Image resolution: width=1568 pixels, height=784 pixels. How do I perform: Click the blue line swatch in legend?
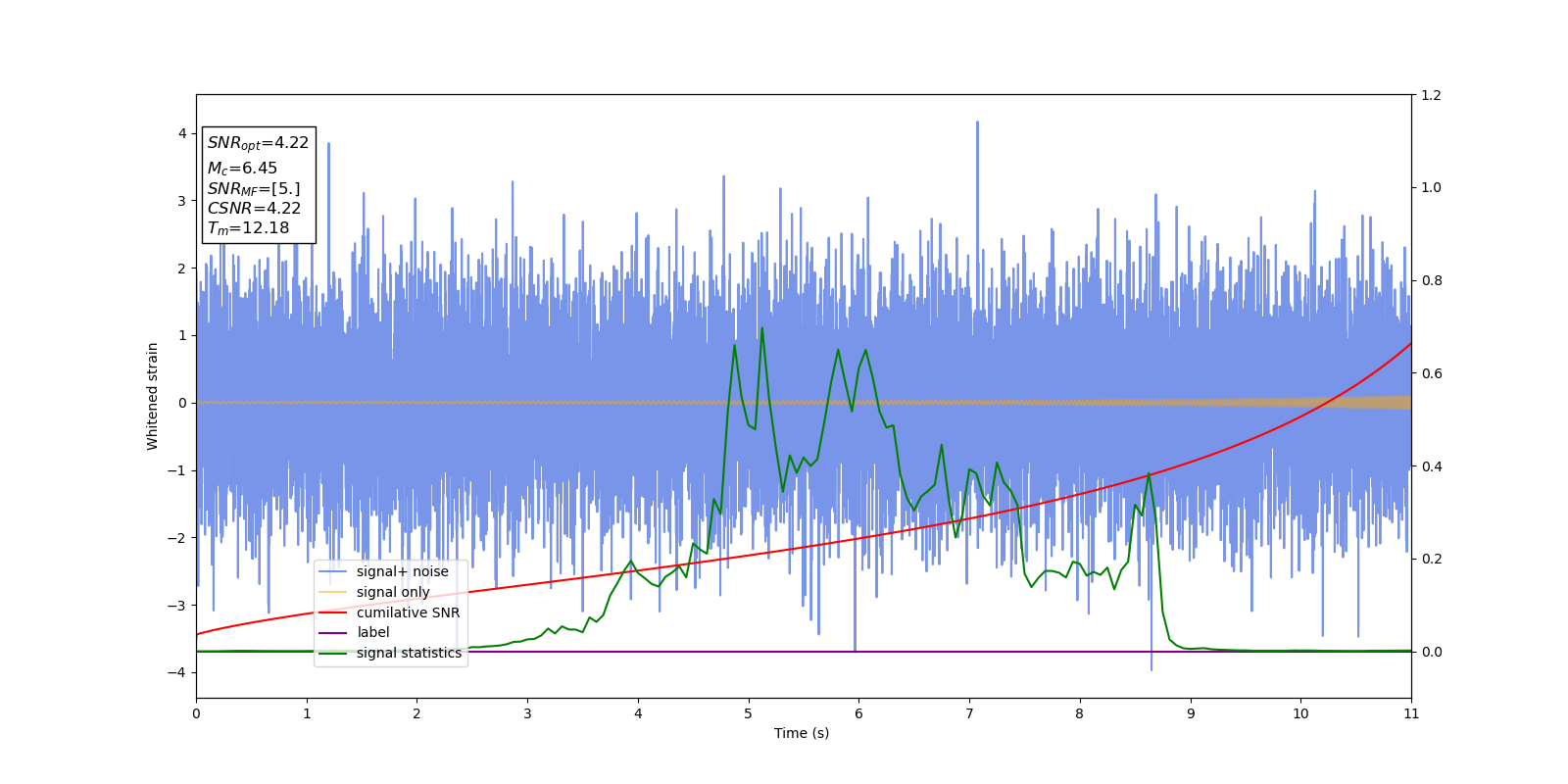(x=333, y=571)
